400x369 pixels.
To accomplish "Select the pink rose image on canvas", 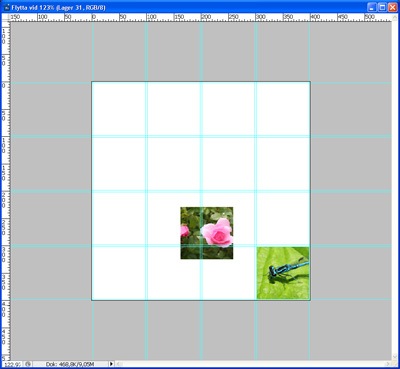I will coord(207,233).
